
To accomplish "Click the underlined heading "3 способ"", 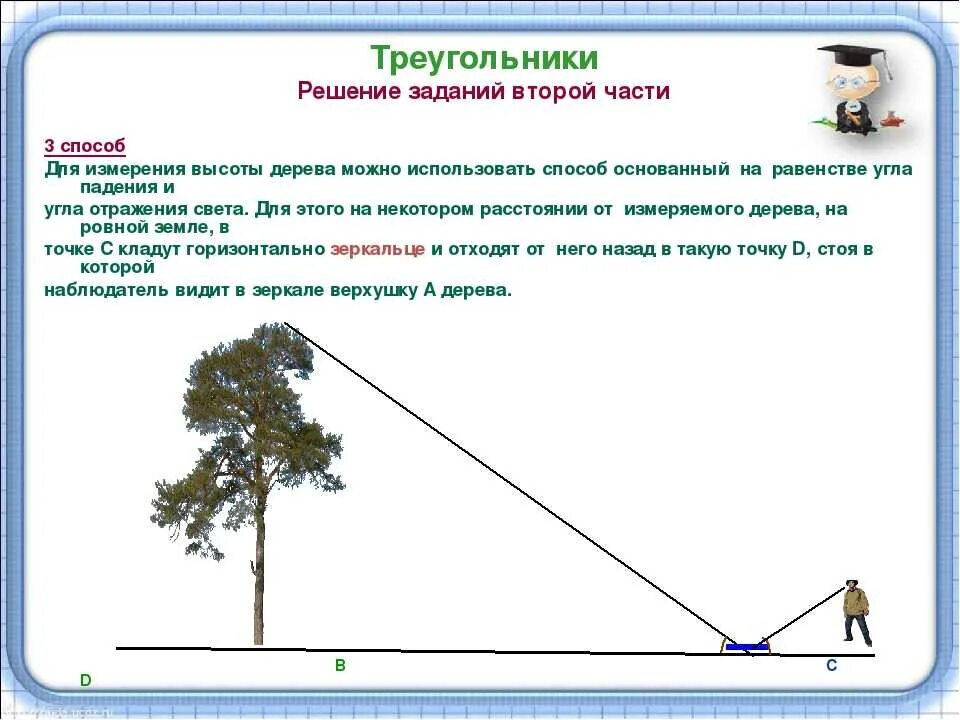I will (84, 146).
